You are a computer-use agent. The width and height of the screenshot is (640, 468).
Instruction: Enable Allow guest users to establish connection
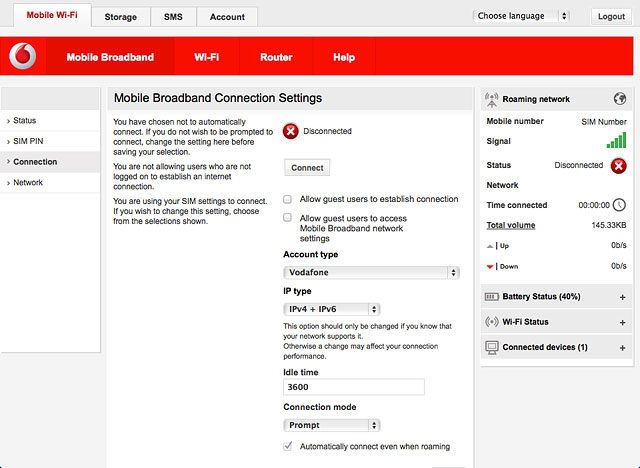tap(287, 199)
